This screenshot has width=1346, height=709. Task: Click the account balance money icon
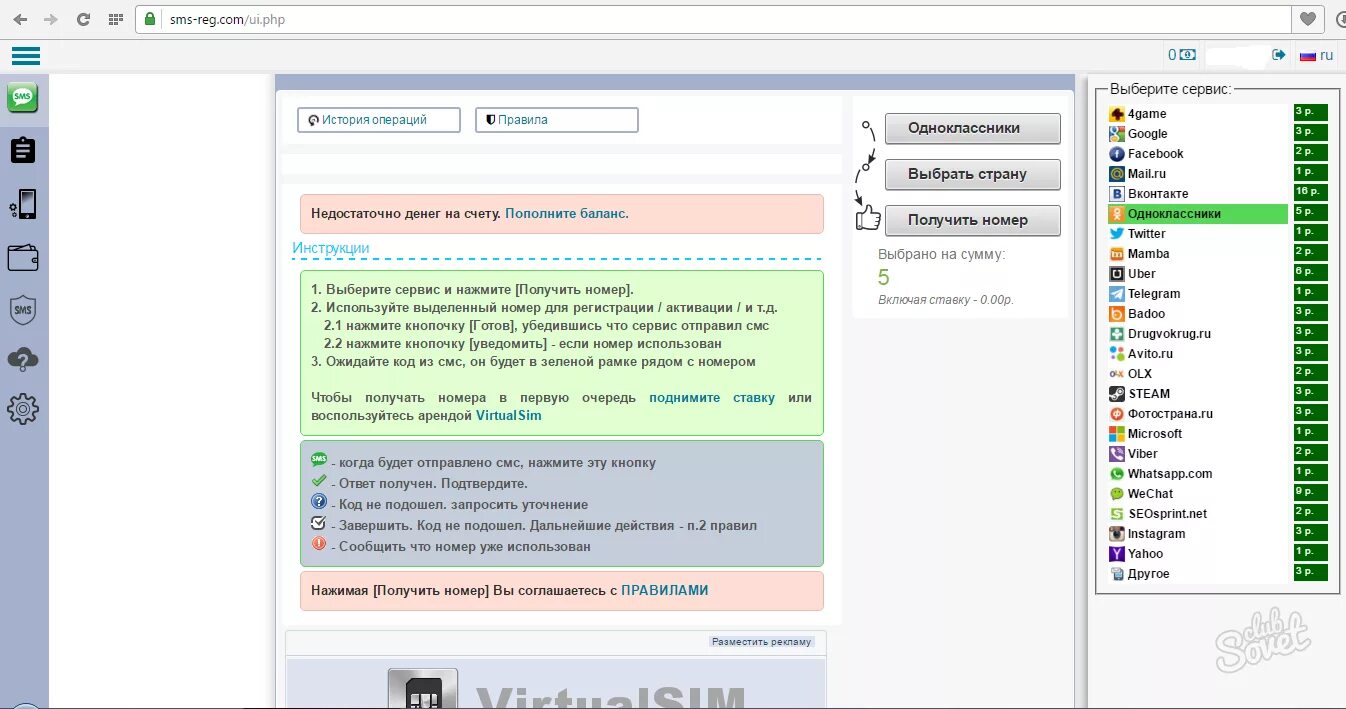pos(1187,55)
